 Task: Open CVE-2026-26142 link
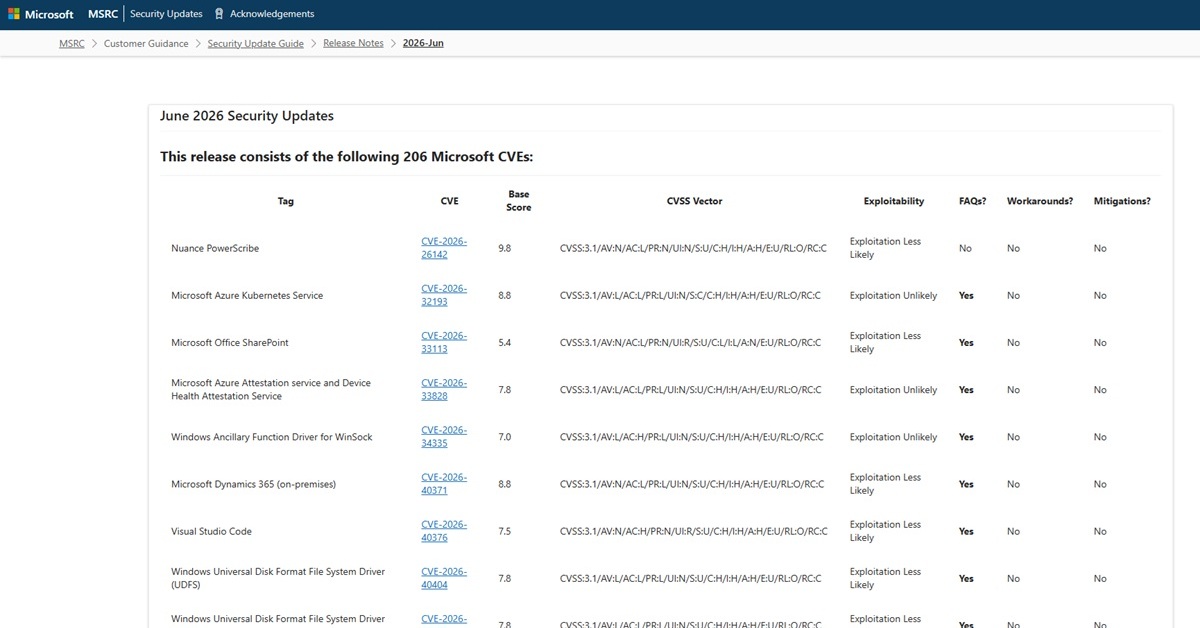coord(444,248)
